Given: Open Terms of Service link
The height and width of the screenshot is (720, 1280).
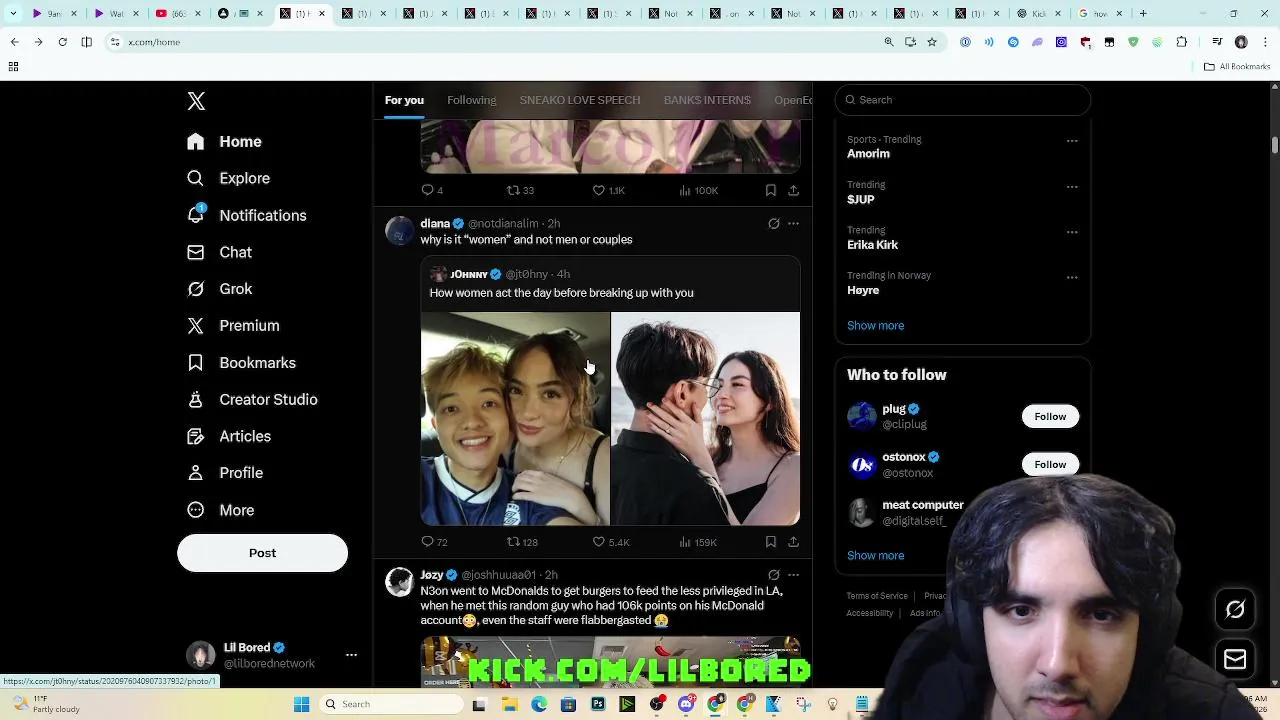Looking at the screenshot, I should click(877, 596).
